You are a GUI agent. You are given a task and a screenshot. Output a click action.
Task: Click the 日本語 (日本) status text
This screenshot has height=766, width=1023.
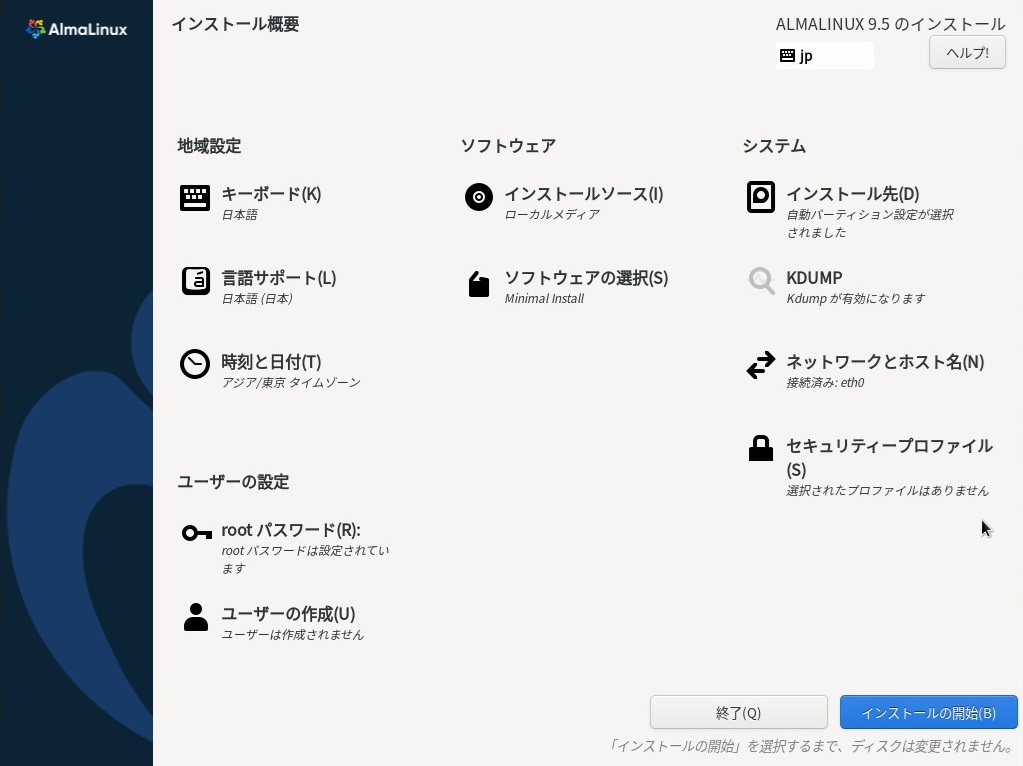[x=257, y=299]
